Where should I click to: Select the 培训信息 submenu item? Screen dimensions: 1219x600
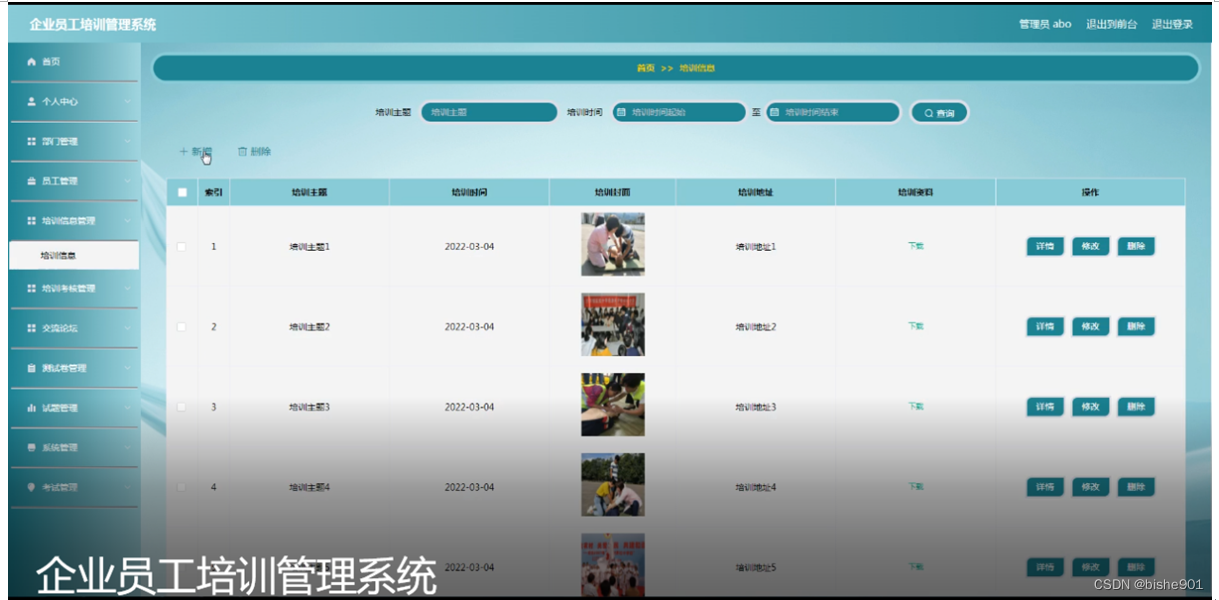click(74, 255)
